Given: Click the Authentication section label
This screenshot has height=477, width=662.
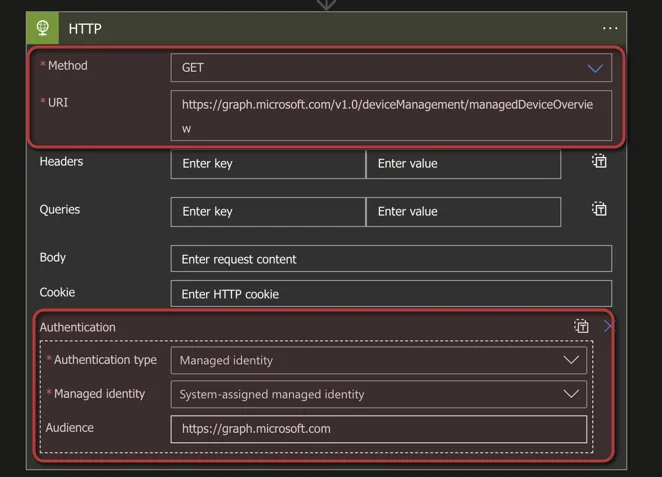Looking at the screenshot, I should tap(77, 327).
